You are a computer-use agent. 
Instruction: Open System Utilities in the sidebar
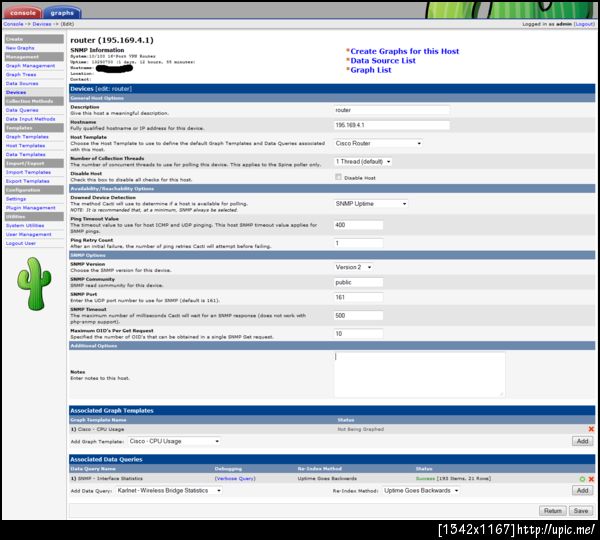(25, 225)
